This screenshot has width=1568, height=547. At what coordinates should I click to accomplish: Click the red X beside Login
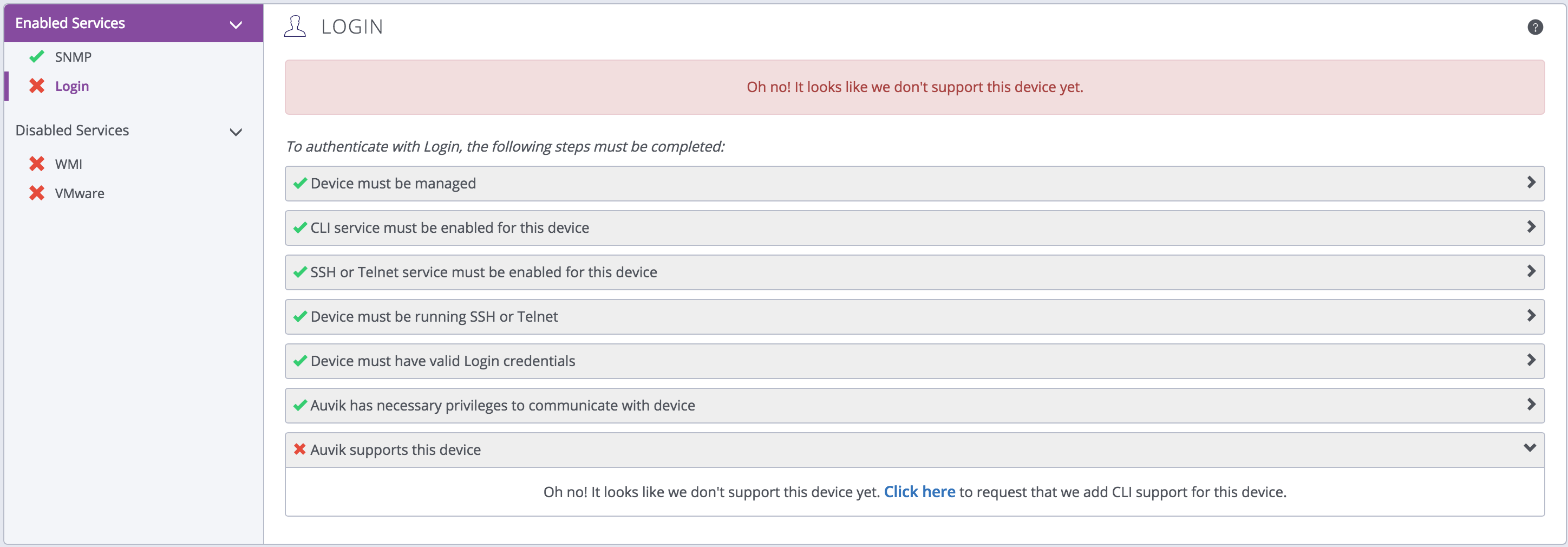(36, 86)
